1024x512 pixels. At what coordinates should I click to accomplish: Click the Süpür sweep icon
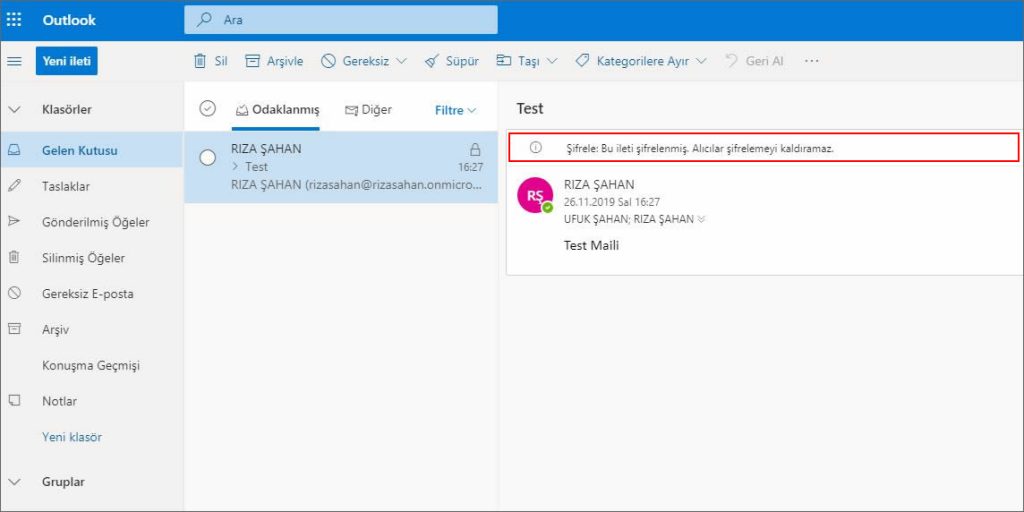431,61
